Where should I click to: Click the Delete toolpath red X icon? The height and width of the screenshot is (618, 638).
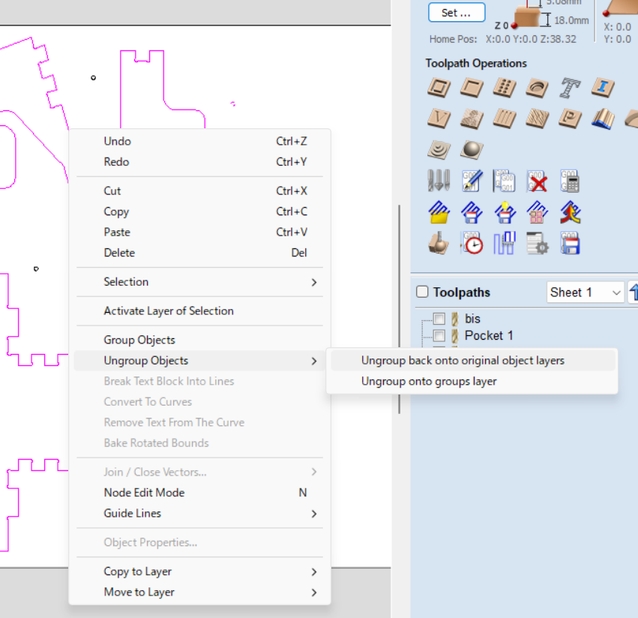537,181
